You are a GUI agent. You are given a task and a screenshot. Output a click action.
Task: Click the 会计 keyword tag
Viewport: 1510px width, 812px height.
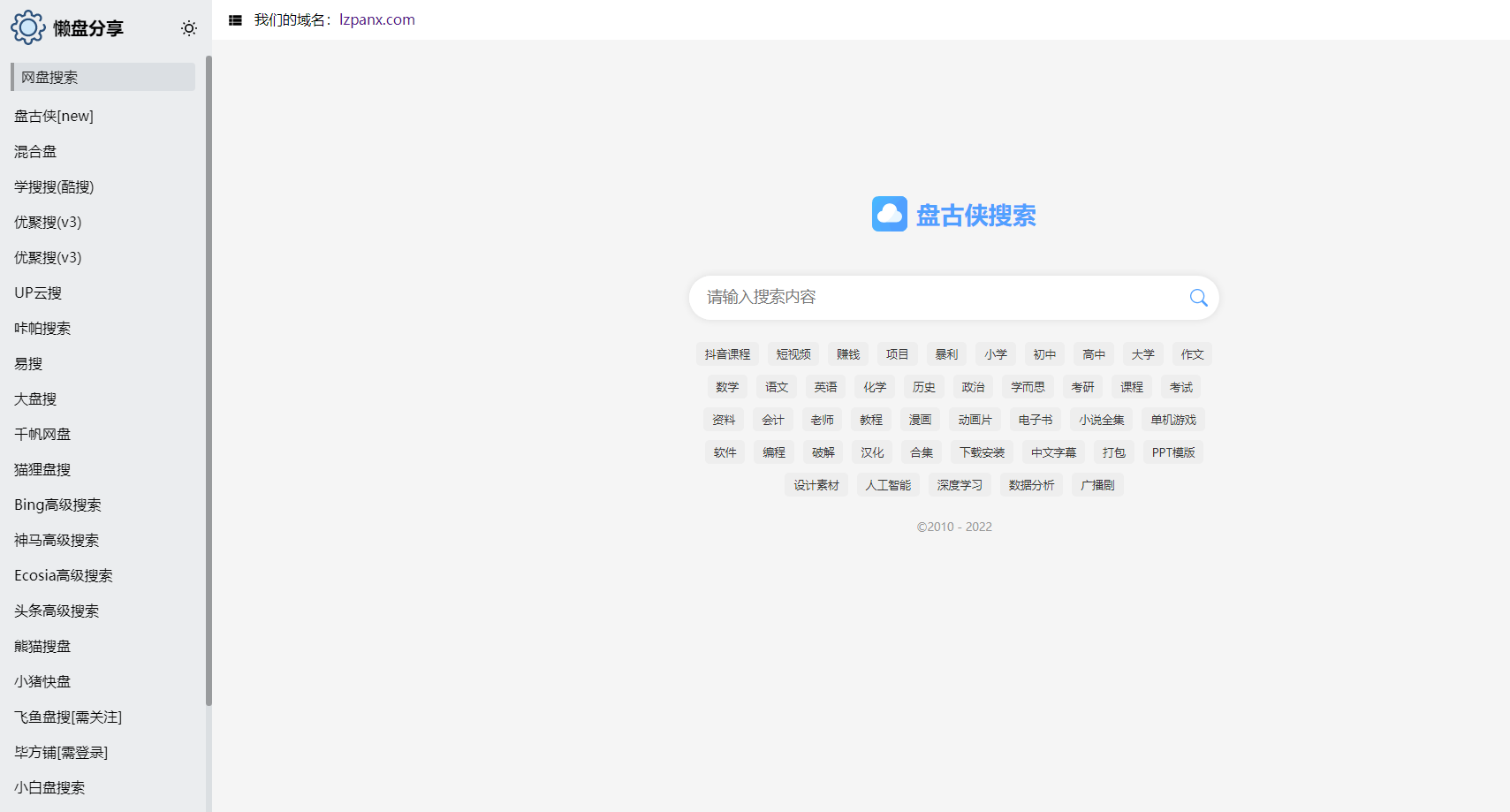773,420
